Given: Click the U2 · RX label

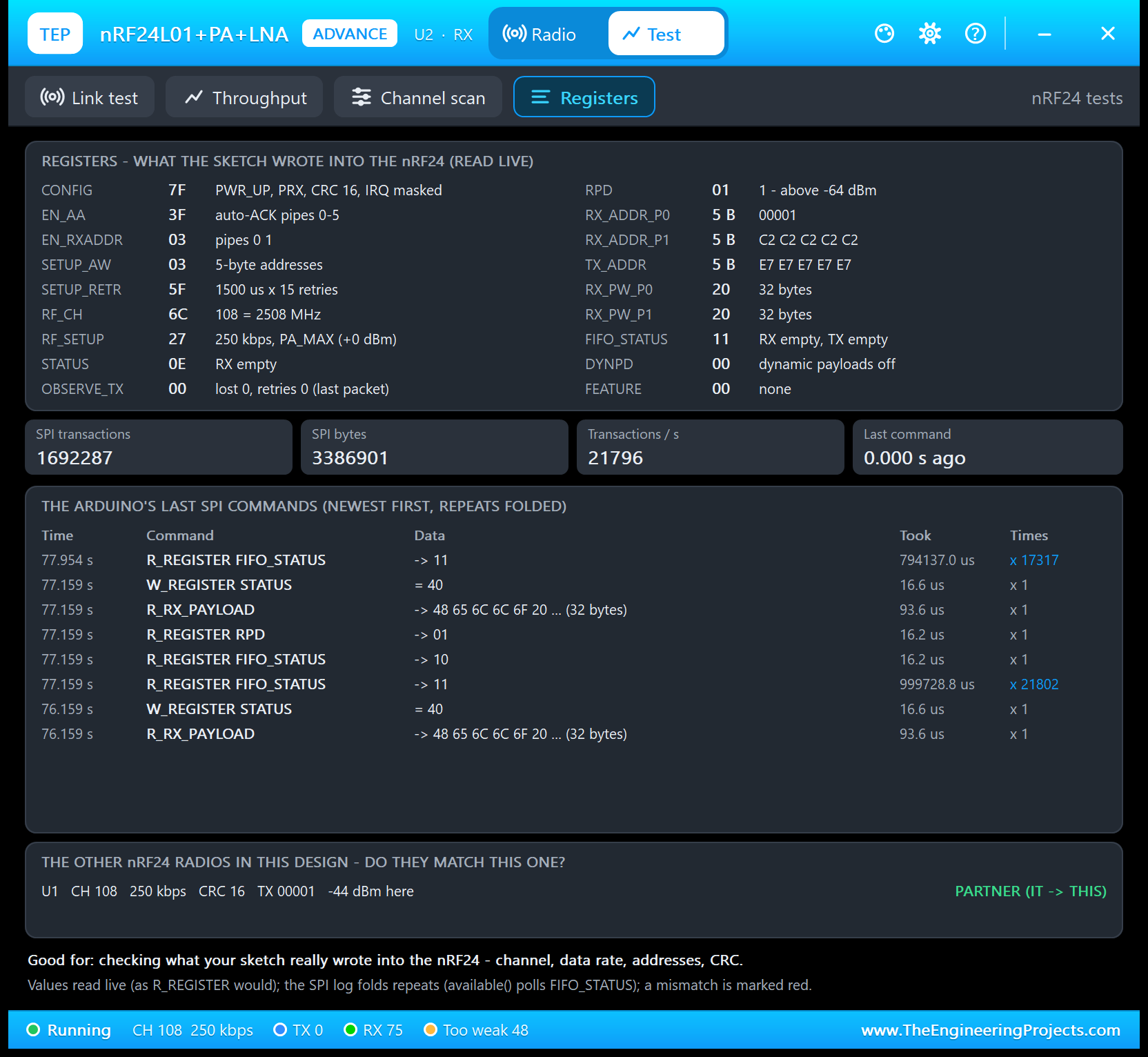Looking at the screenshot, I should 444,34.
